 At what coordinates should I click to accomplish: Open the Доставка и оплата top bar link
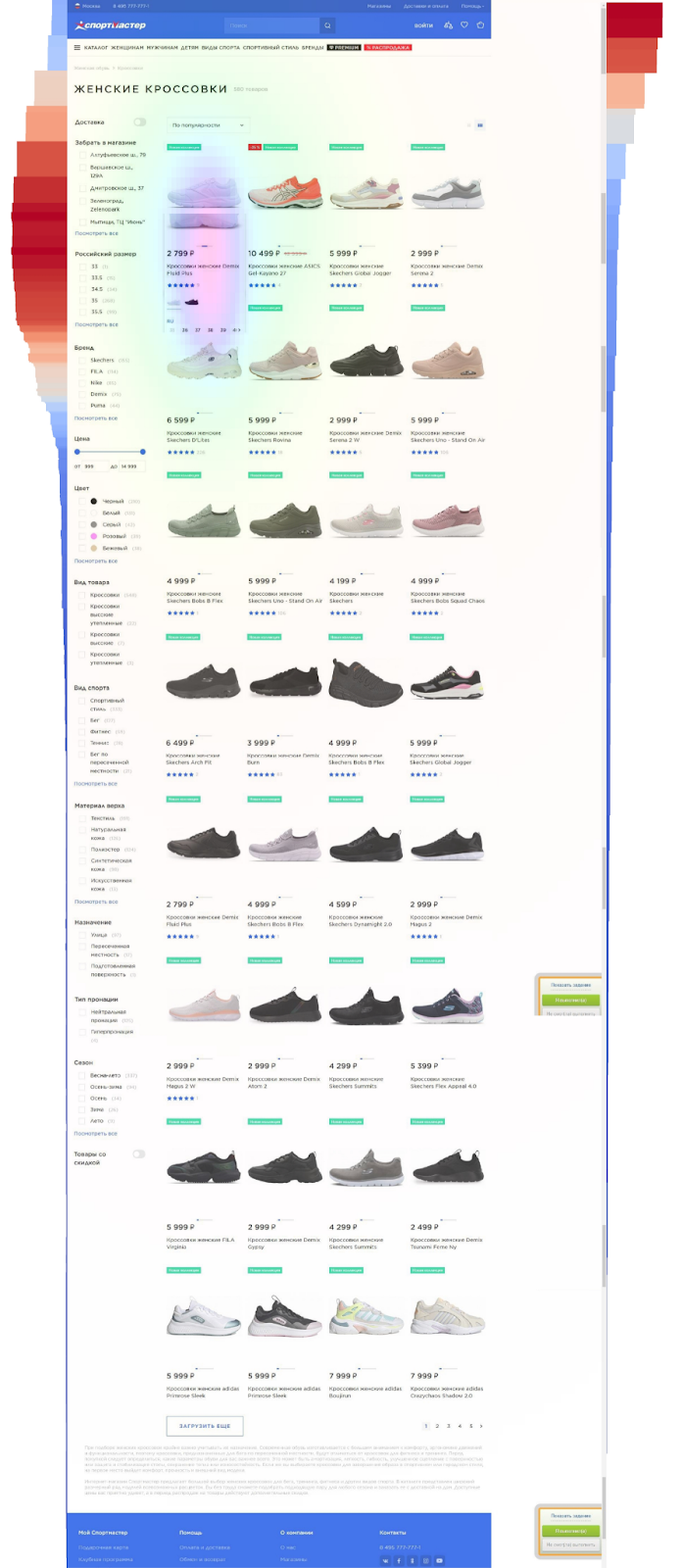(x=426, y=6)
